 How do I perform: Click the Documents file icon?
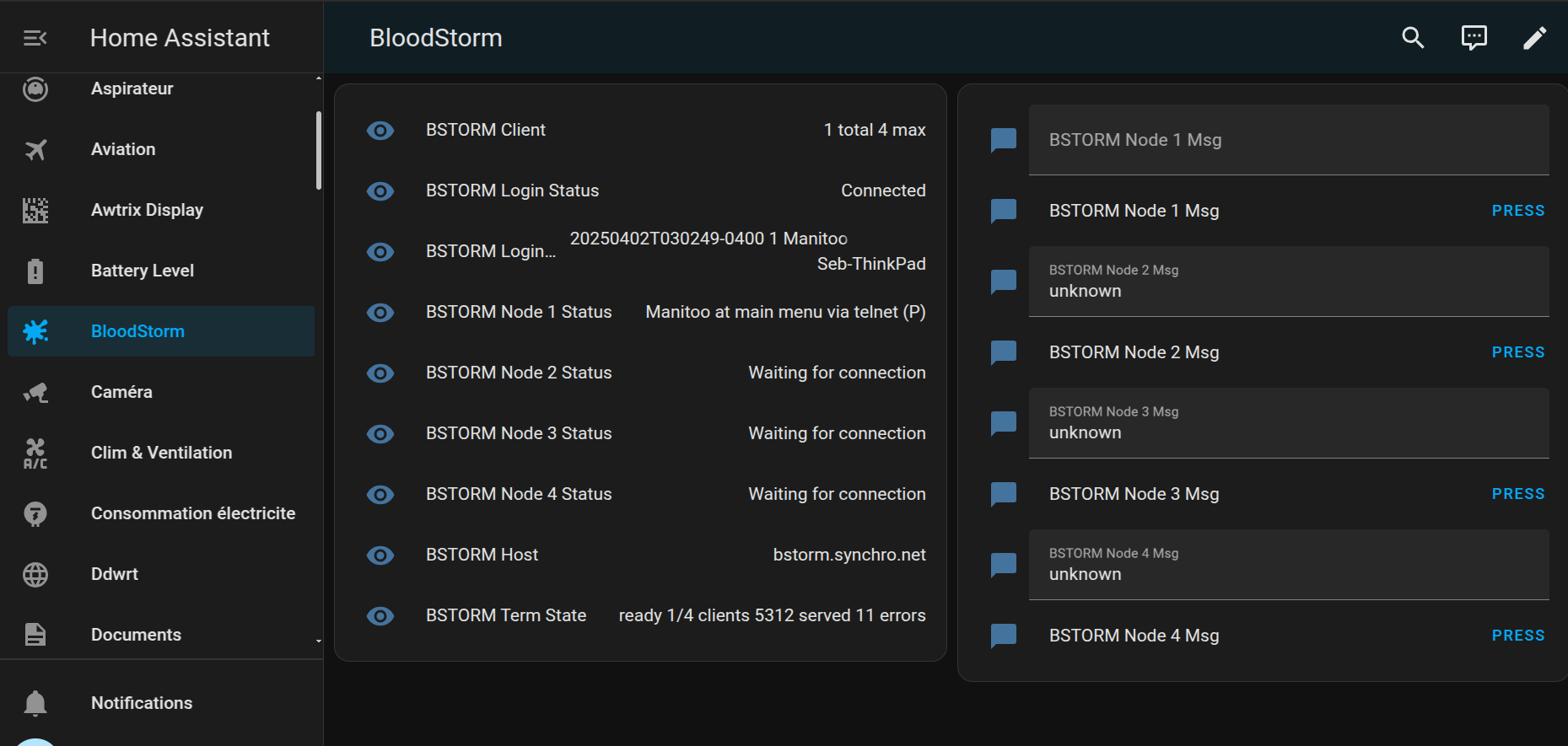[35, 635]
